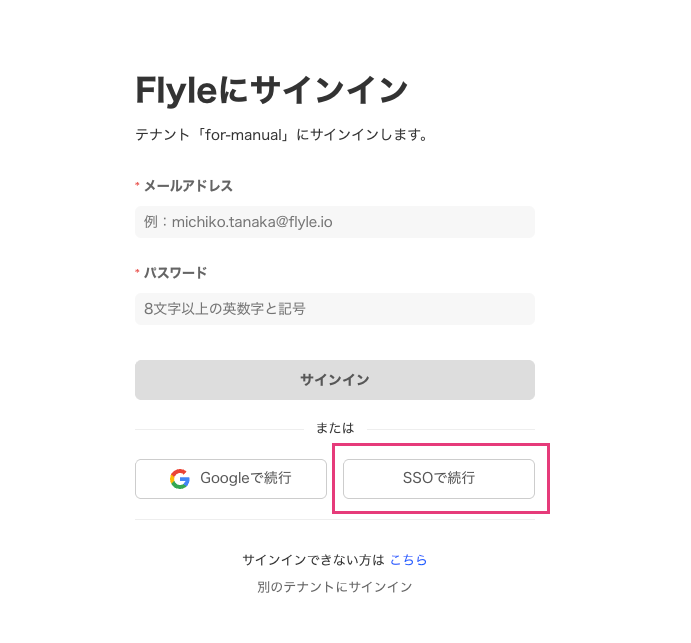Click the Flyleにサインイン heading
691x643 pixels.
(x=271, y=90)
